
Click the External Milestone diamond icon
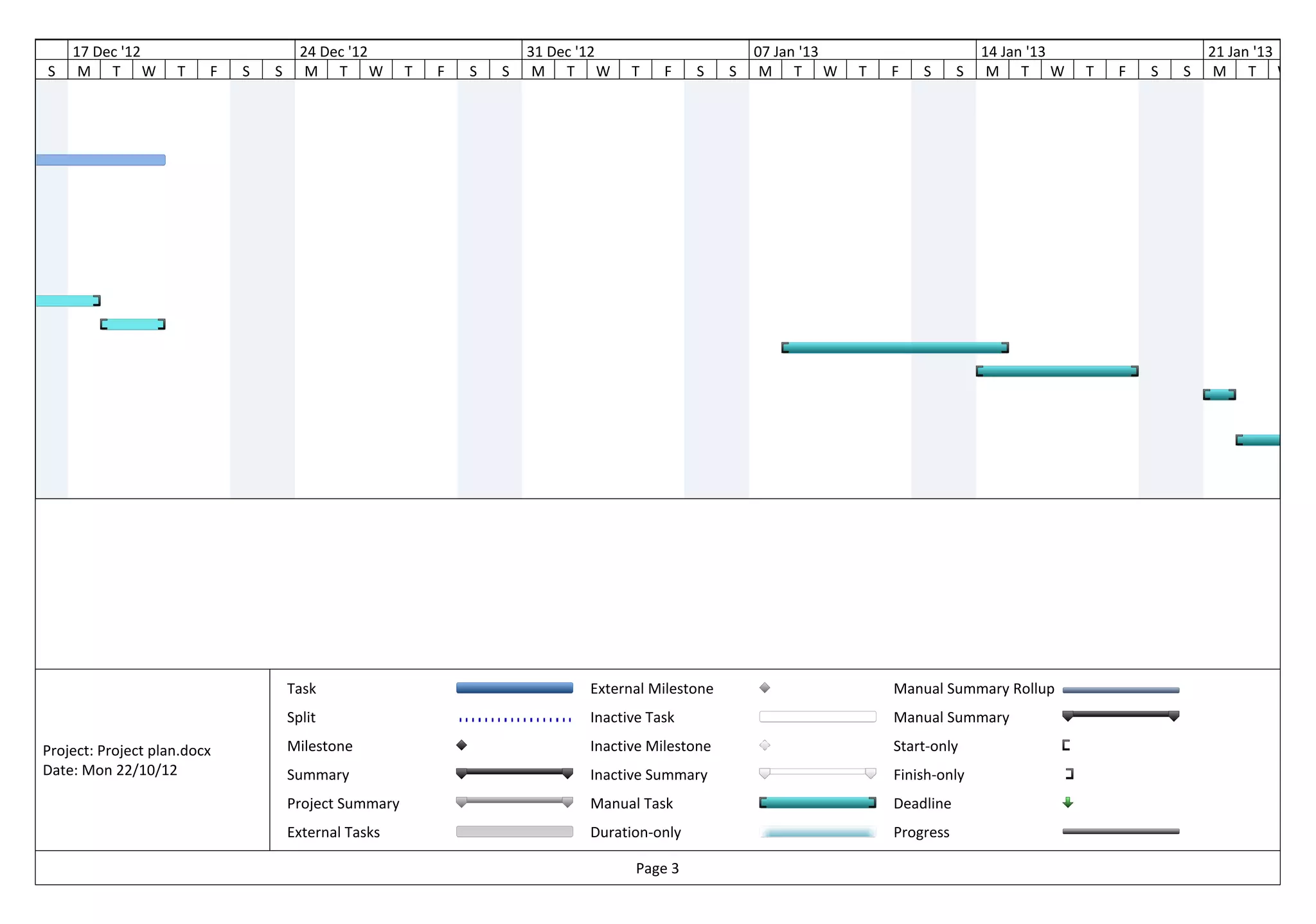tap(765, 688)
